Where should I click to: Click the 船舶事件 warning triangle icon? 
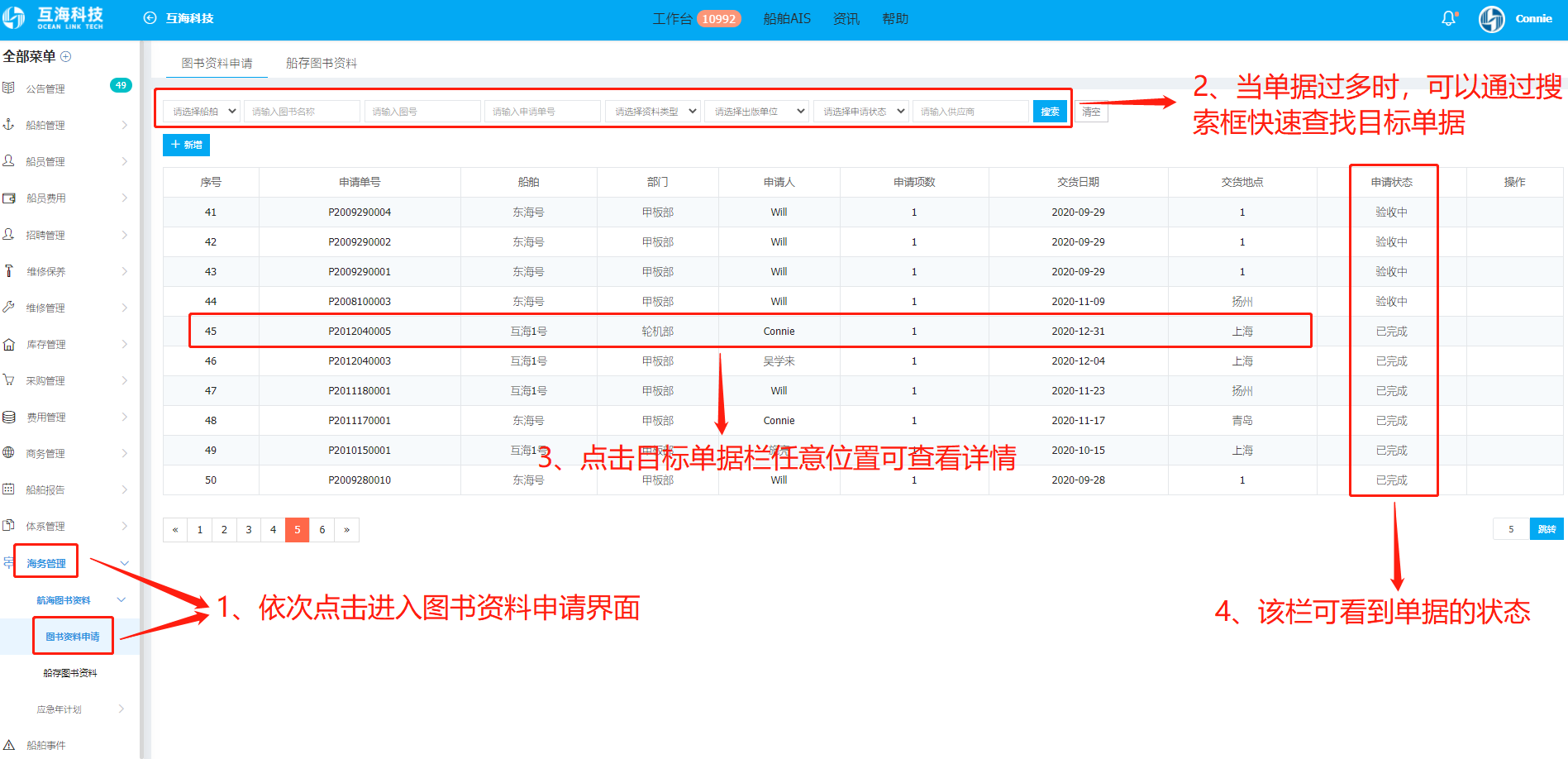[x=9, y=744]
